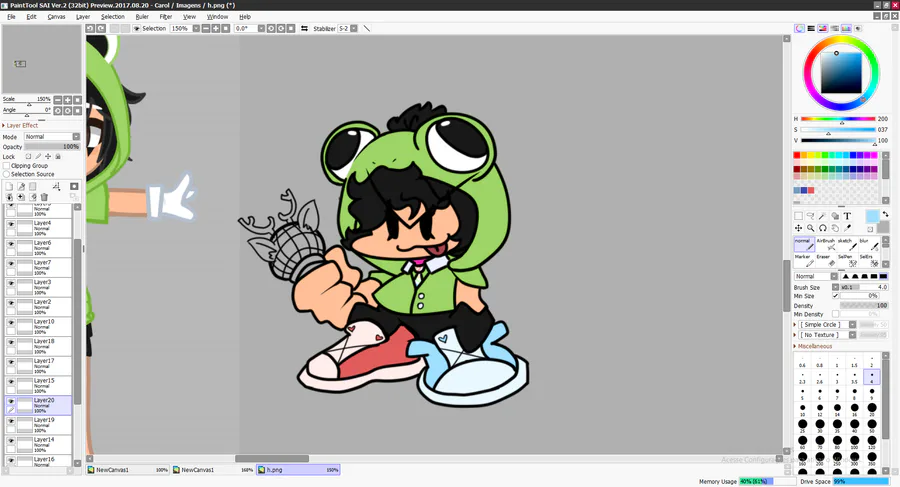
Task: Click the layer mask icon in layer panel
Action: click(74, 186)
